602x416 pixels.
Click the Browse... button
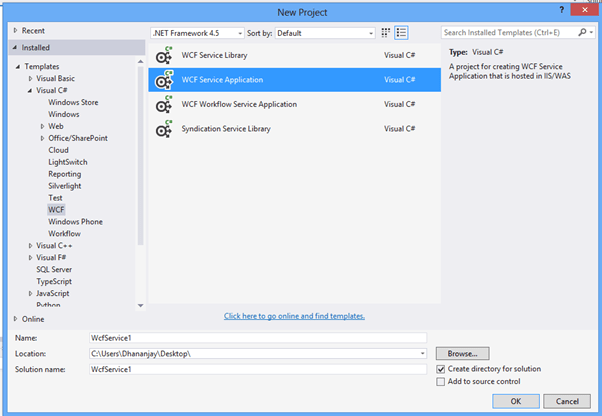coord(462,354)
